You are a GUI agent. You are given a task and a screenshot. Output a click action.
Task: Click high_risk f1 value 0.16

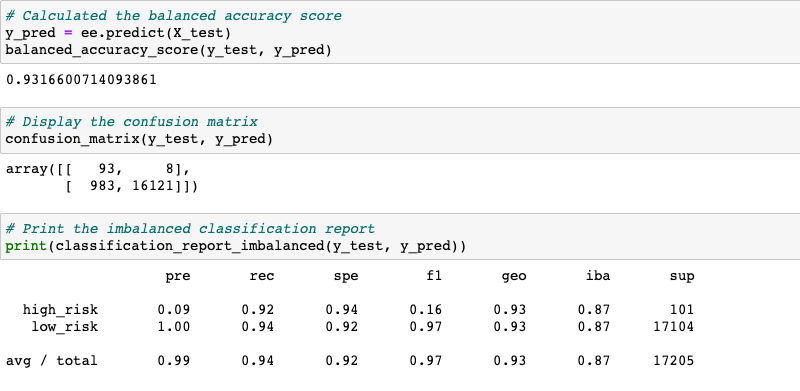click(426, 310)
